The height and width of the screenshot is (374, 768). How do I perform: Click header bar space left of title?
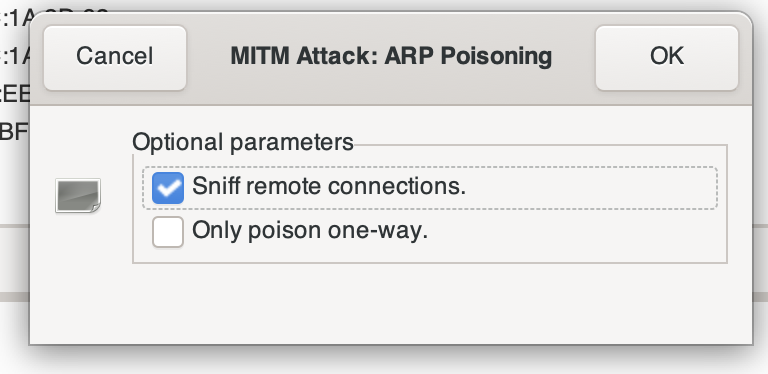(208, 57)
